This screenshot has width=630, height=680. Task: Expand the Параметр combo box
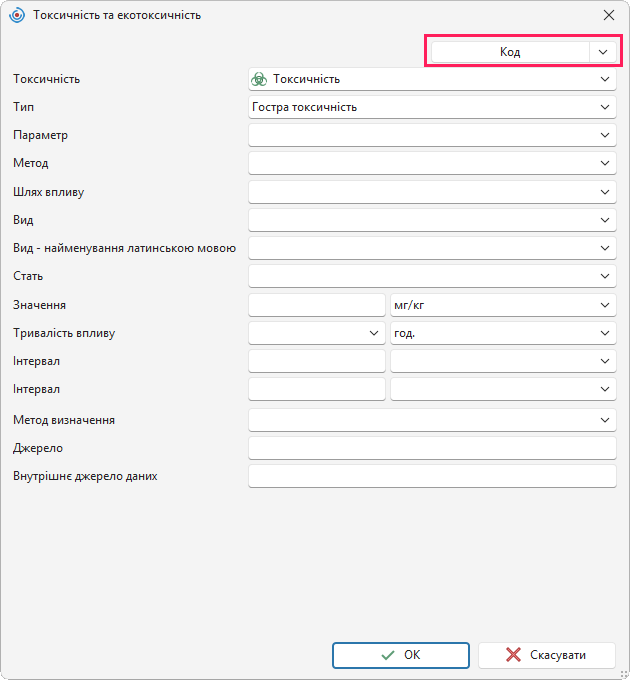pyautogui.click(x=432, y=135)
